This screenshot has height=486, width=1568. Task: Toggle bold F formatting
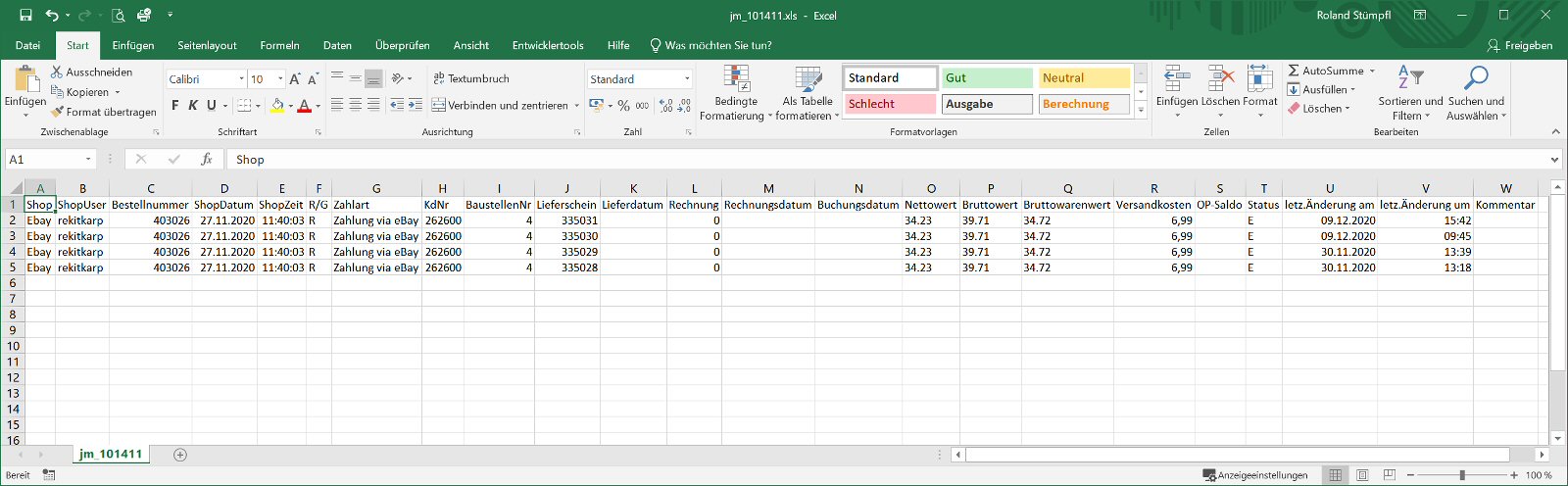click(175, 105)
